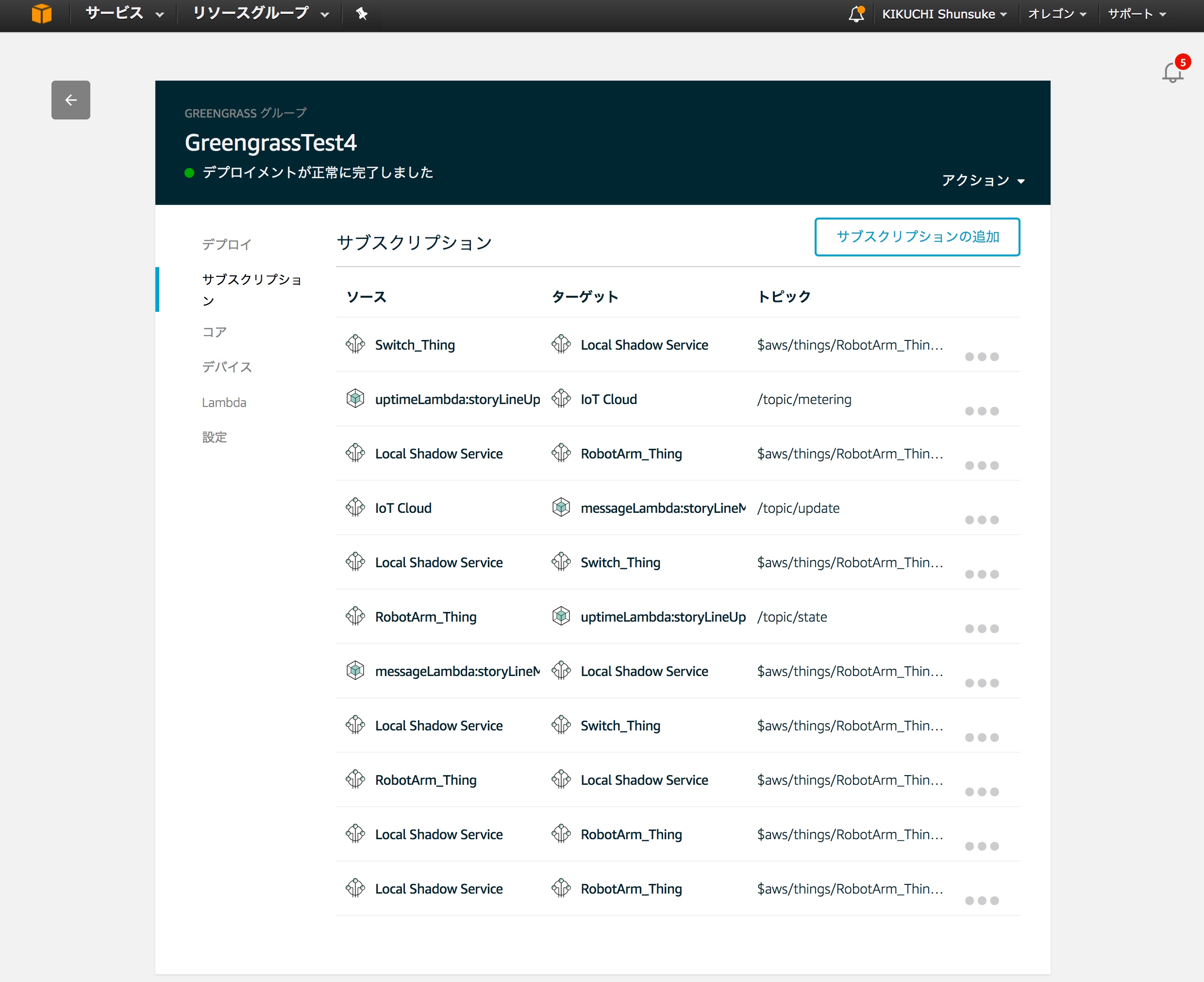Image resolution: width=1204 pixels, height=982 pixels.
Task: Click the サブスクリプションの追加 button
Action: tap(917, 237)
